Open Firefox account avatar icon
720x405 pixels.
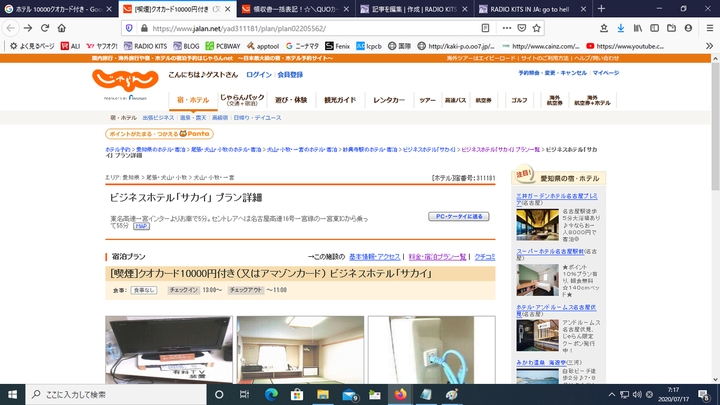688,28
